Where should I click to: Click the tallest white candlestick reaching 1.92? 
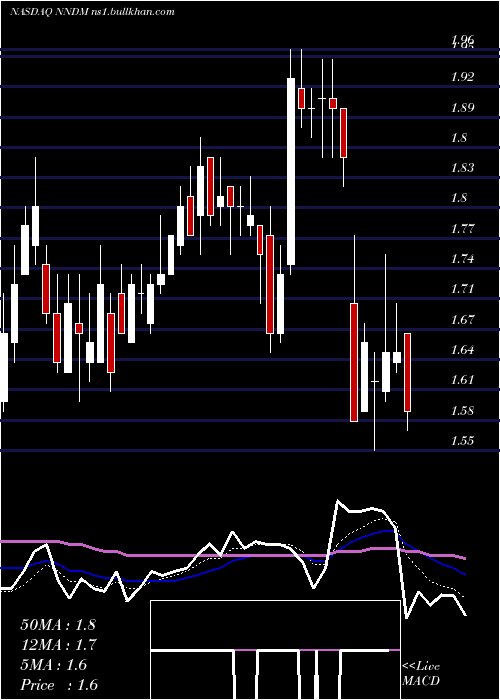coord(291,171)
